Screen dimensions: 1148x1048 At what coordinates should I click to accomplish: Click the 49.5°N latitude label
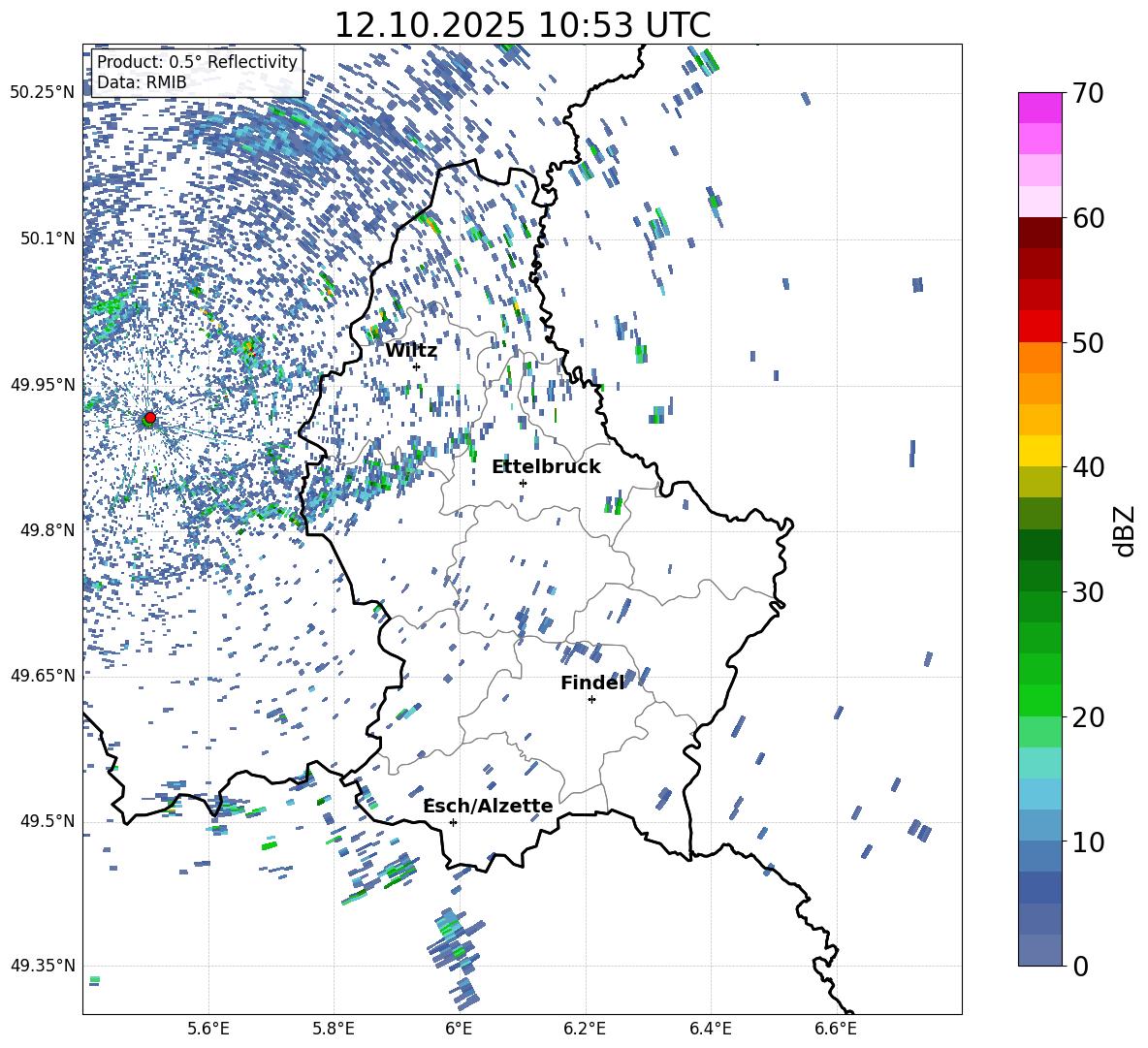pos(48,821)
